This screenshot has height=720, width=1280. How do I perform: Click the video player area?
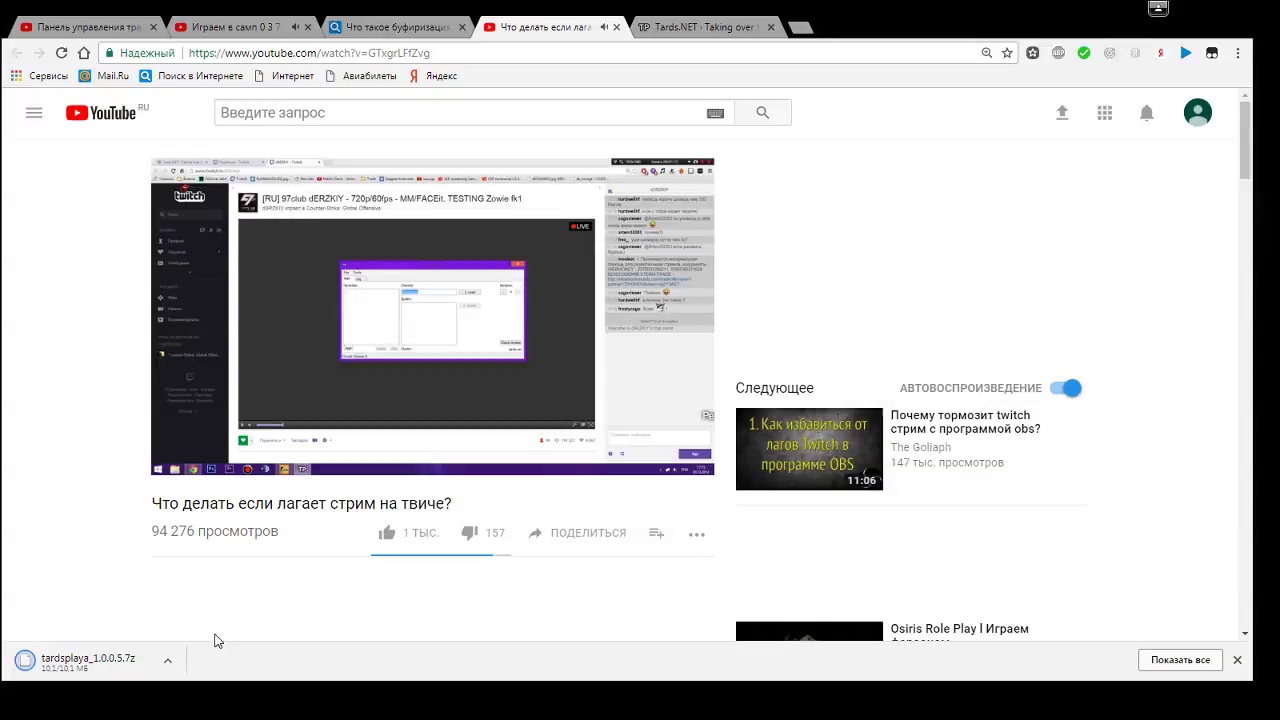click(x=432, y=316)
